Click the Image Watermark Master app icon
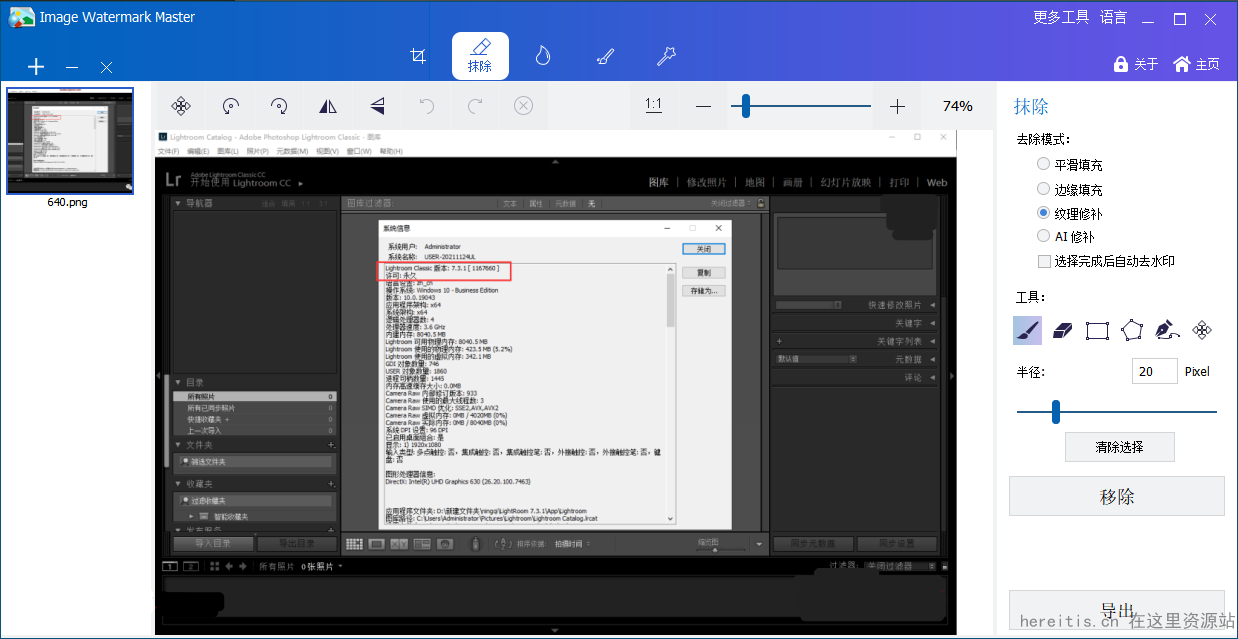Image resolution: width=1238 pixels, height=639 pixels. [22, 17]
